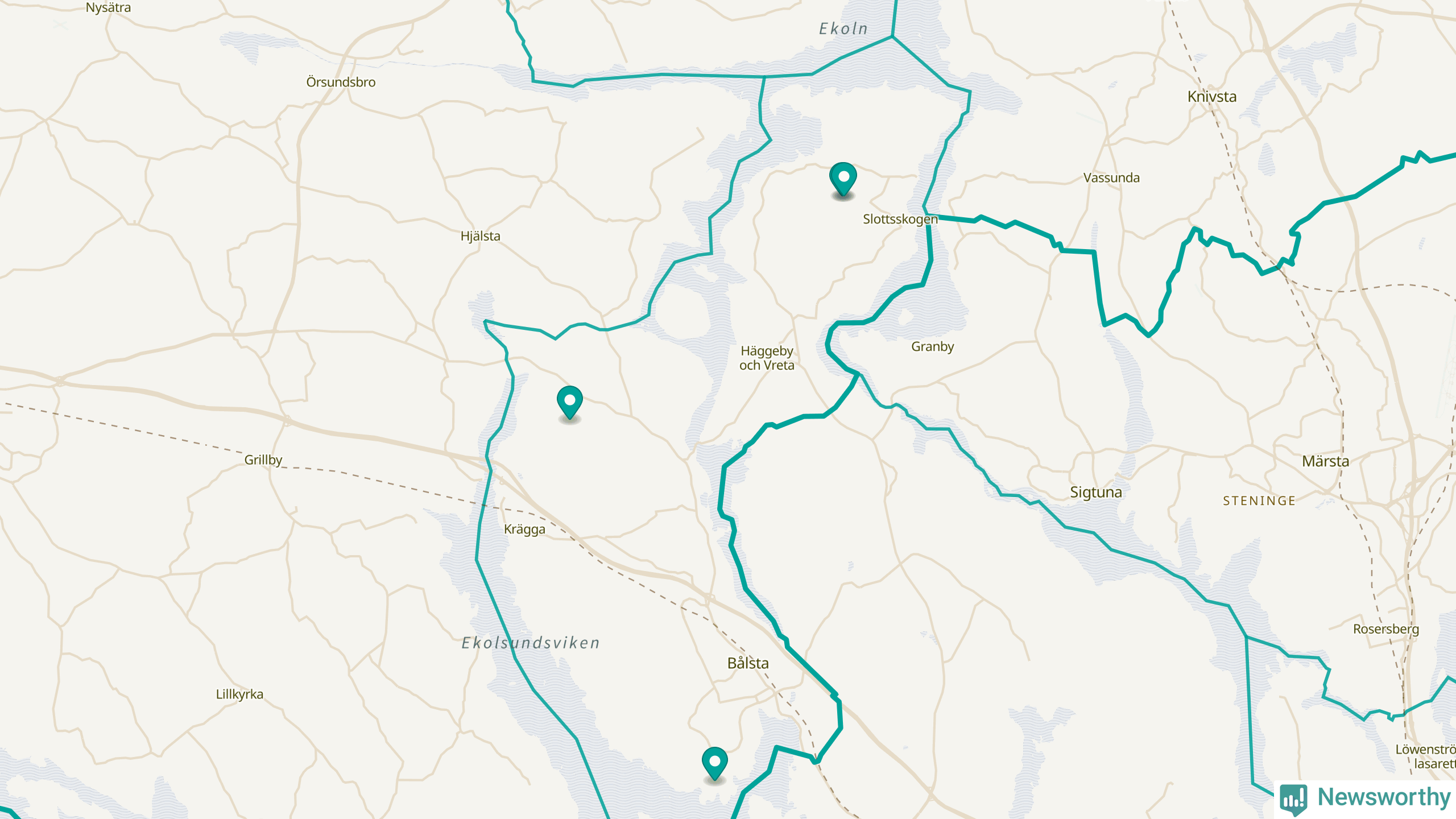Select the Hjälsta place label
The width and height of the screenshot is (1456, 819).
click(481, 237)
